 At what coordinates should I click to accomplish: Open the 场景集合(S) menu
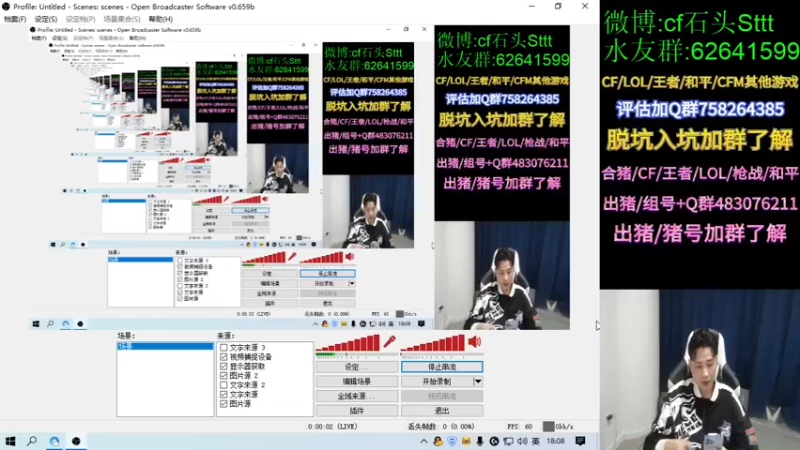[x=122, y=19]
